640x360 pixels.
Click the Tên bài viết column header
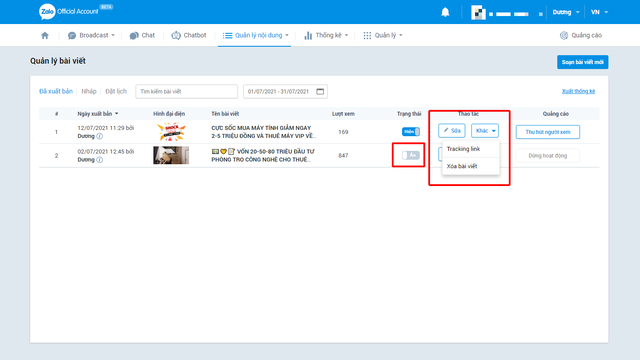point(225,113)
